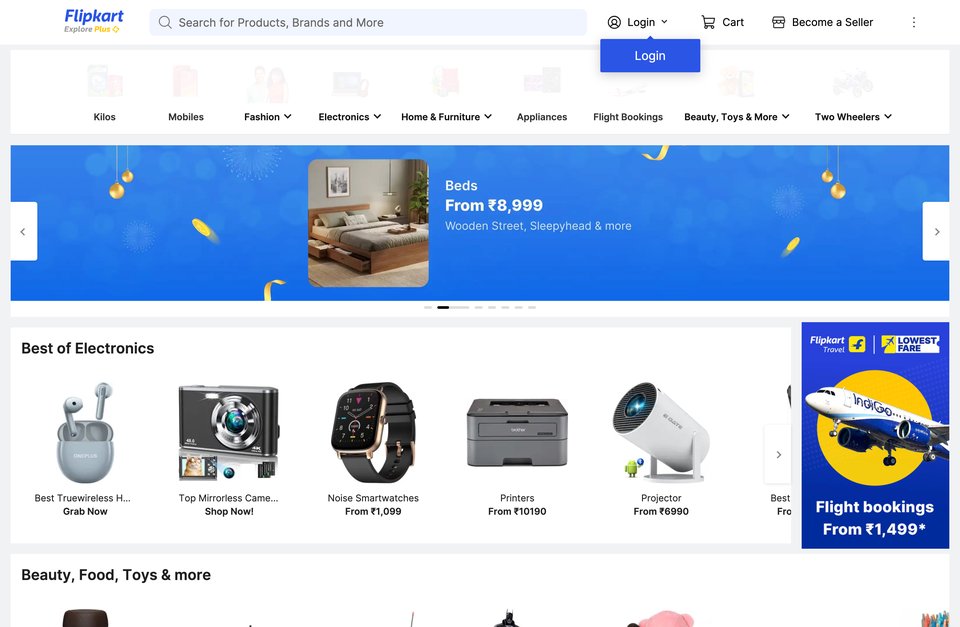Click the Become a Seller store icon

tap(778, 23)
